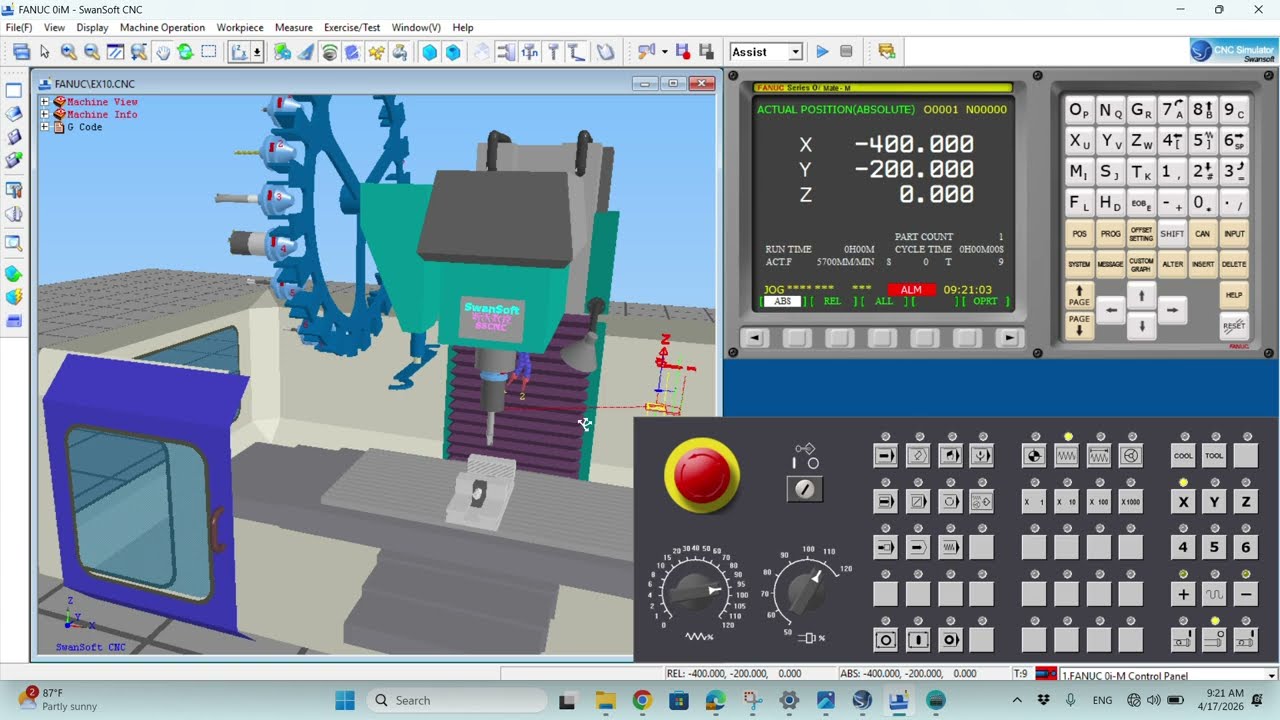Click the dashed rectangle selection icon
The image size is (1280, 720).
[208, 52]
